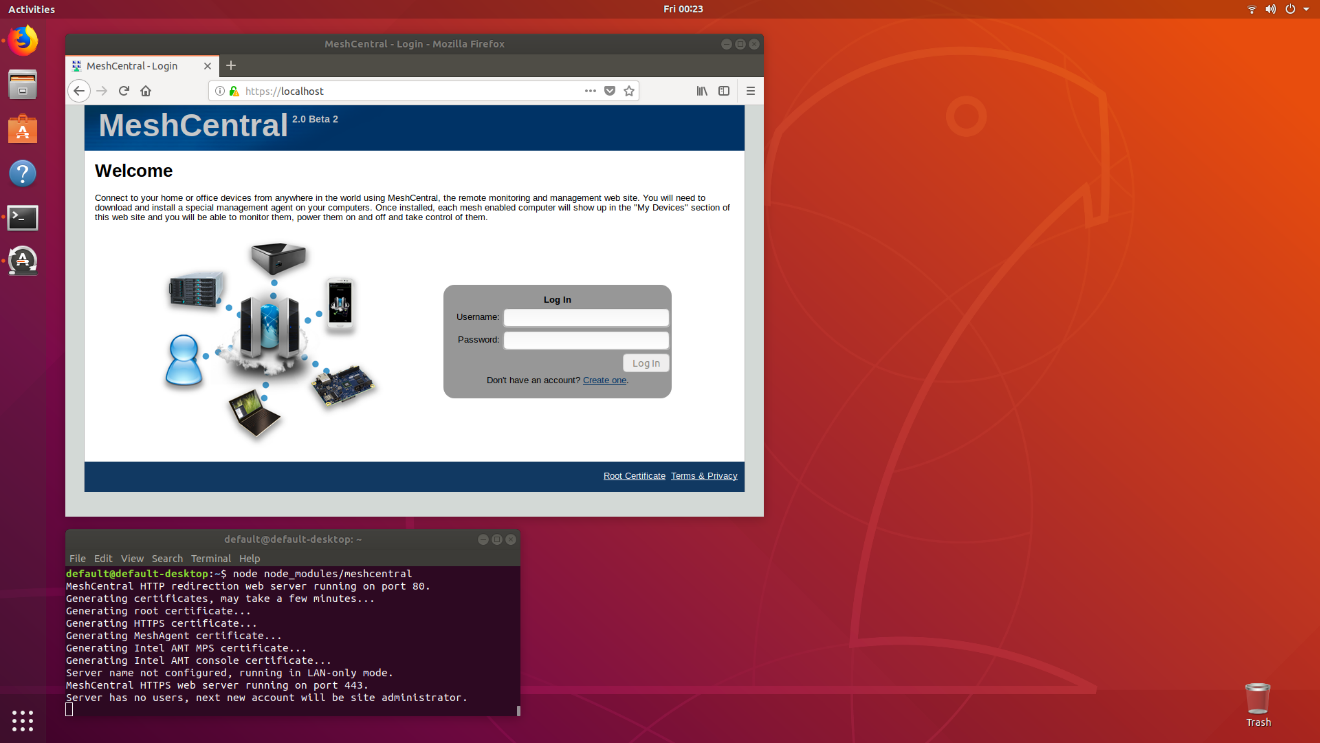Click the Username input field
This screenshot has height=743, width=1320.
(586, 317)
